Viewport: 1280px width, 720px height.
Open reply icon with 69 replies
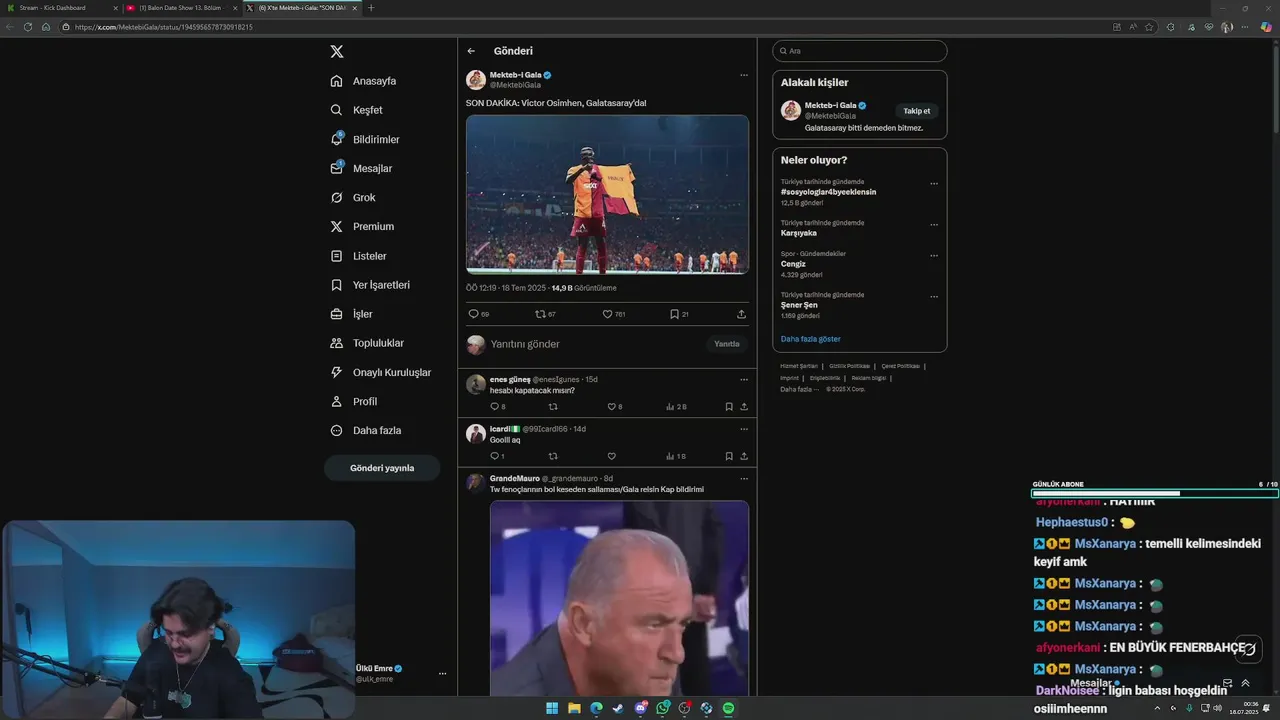[x=473, y=314]
